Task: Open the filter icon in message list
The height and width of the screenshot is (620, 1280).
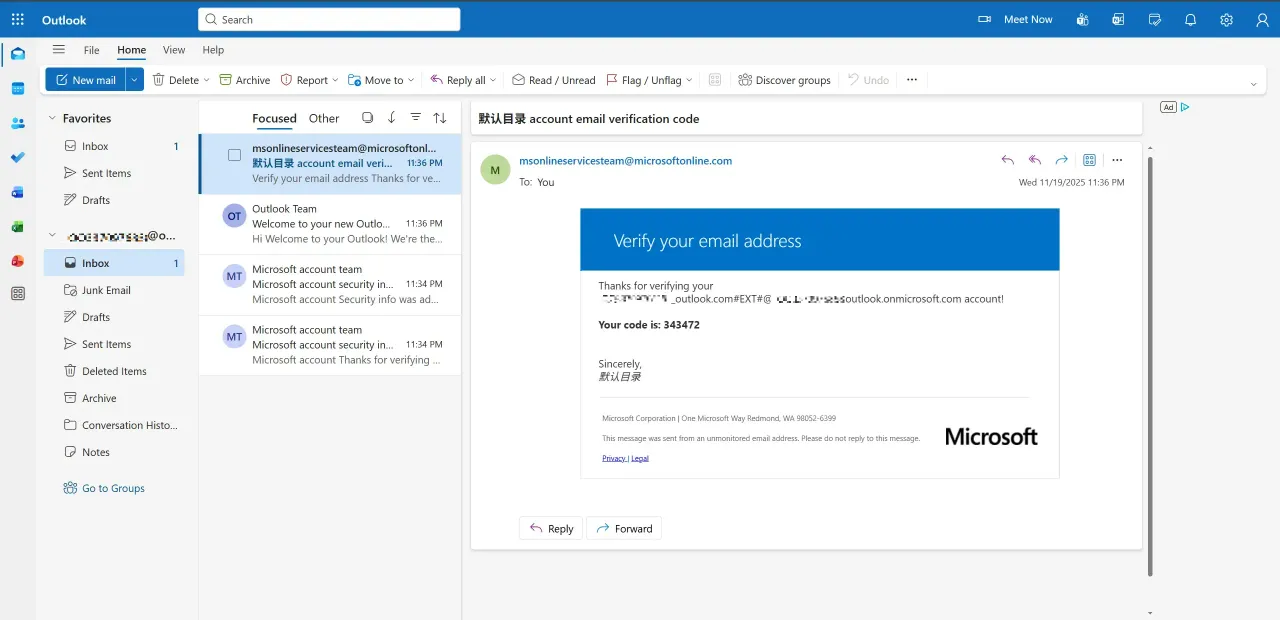Action: pos(416,118)
